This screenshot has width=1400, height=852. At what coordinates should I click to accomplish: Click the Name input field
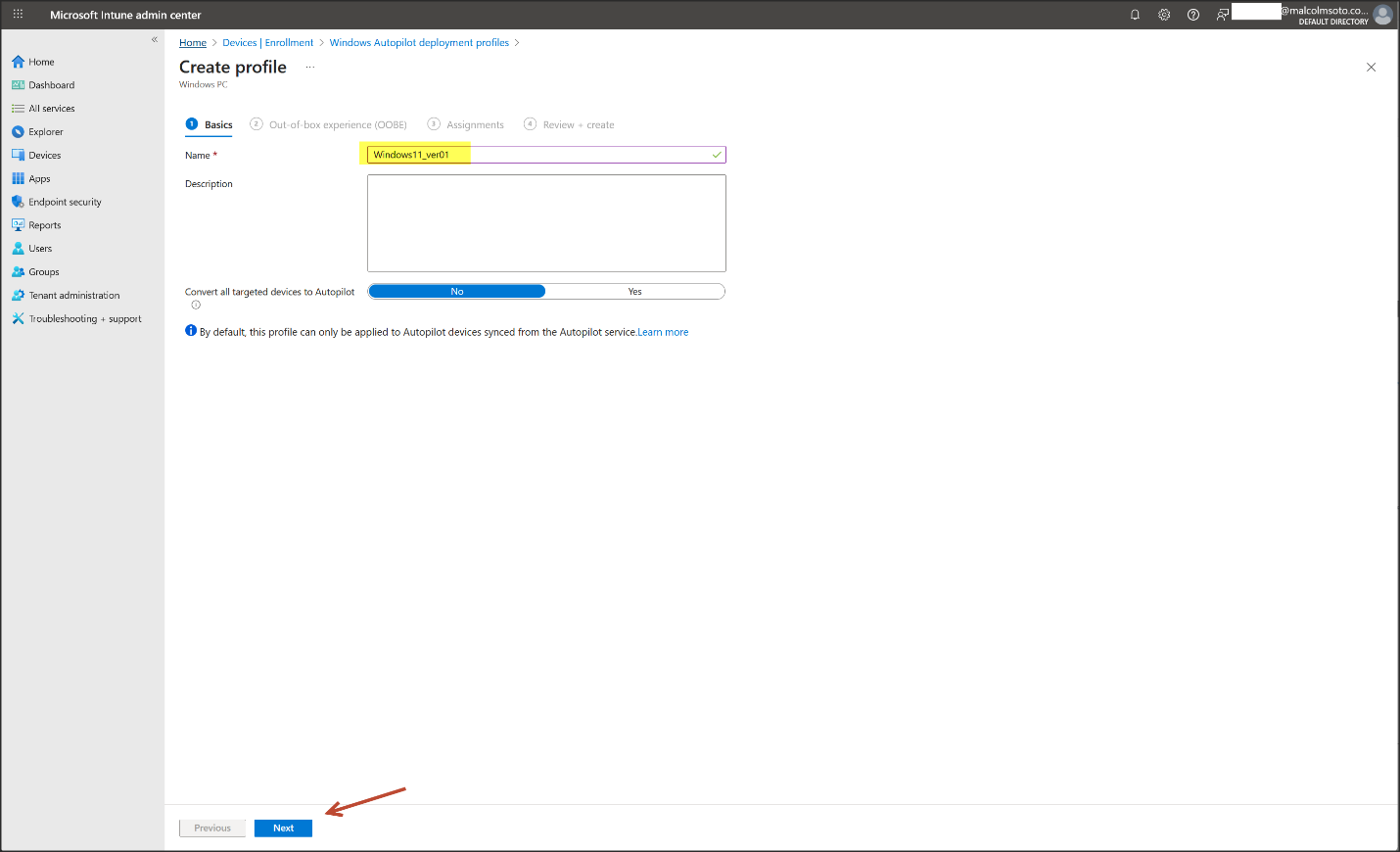pyautogui.click(x=546, y=155)
